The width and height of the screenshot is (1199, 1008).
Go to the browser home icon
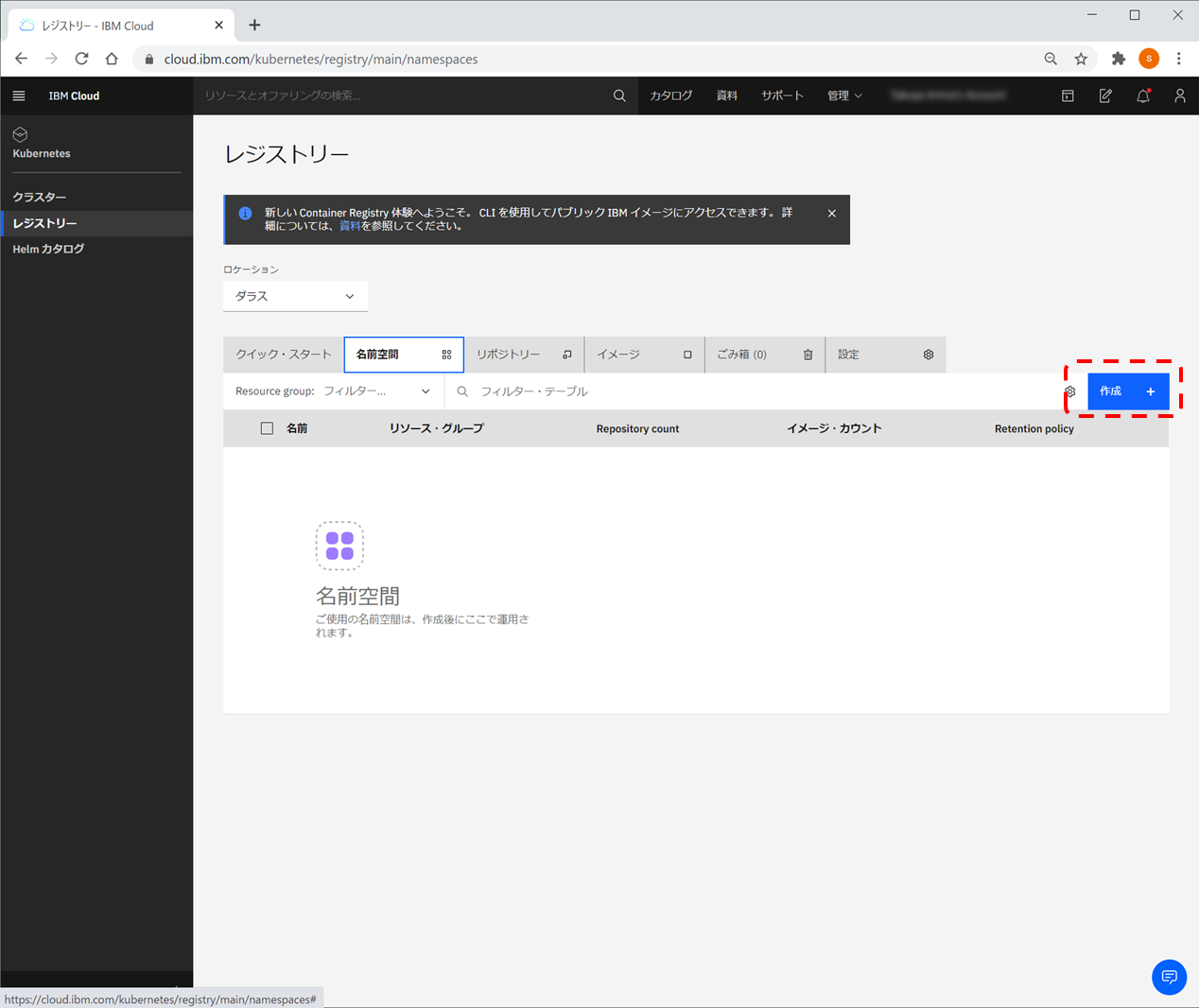point(112,59)
